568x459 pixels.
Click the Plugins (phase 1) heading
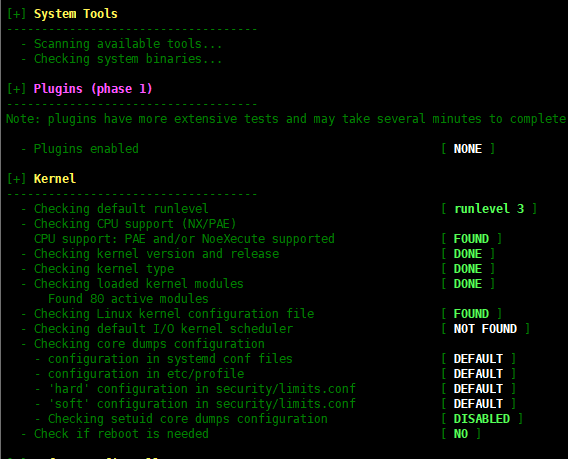(x=93, y=89)
